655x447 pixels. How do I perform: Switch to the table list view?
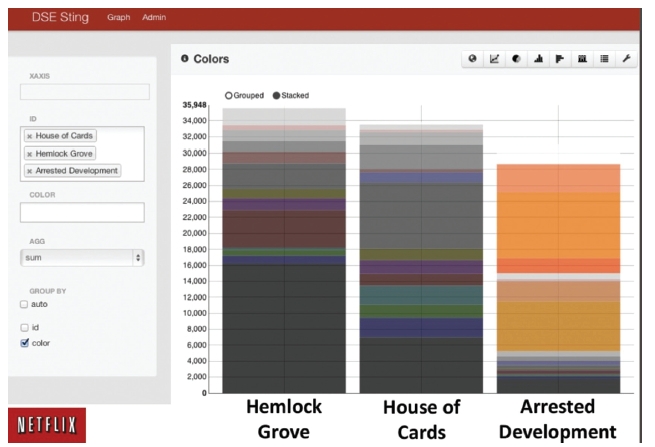(x=604, y=59)
